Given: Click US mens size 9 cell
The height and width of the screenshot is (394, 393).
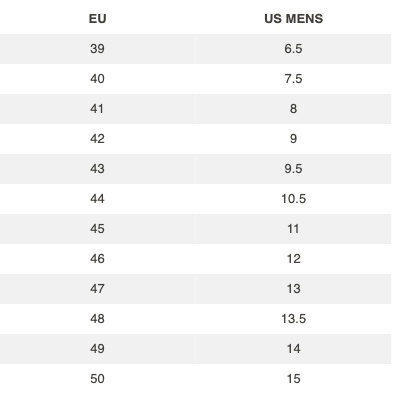Looking at the screenshot, I should click(293, 139).
